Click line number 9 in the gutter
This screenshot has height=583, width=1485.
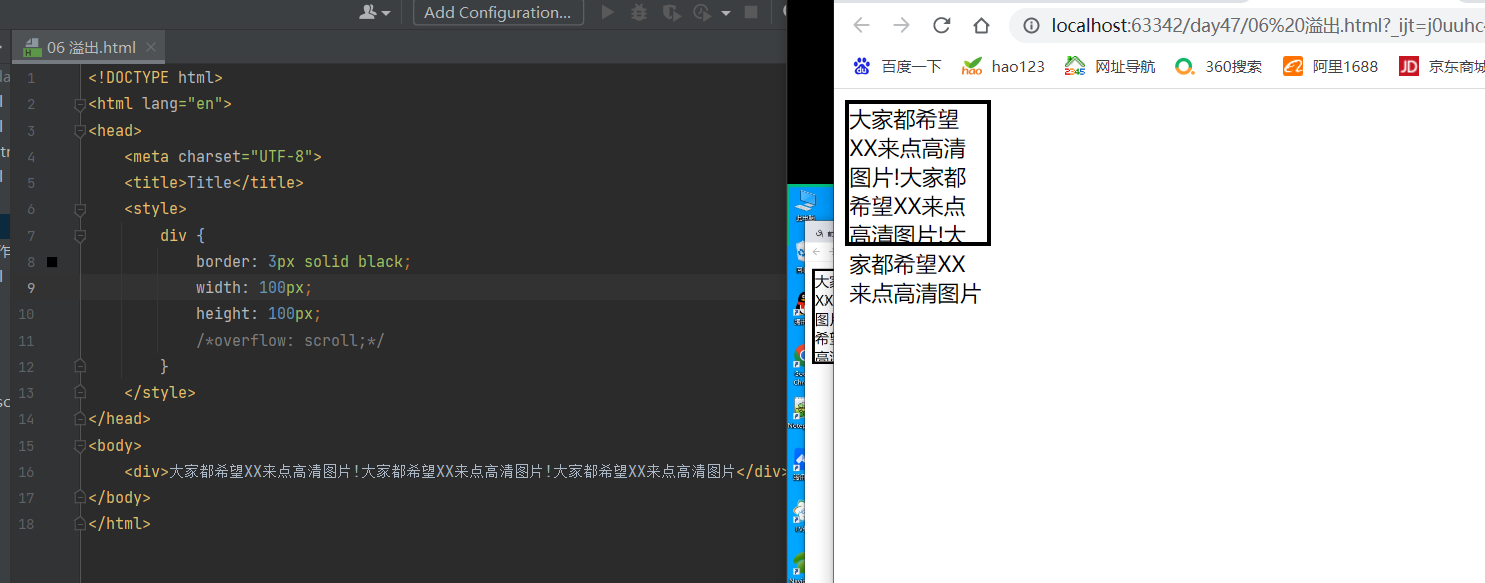coord(31,288)
